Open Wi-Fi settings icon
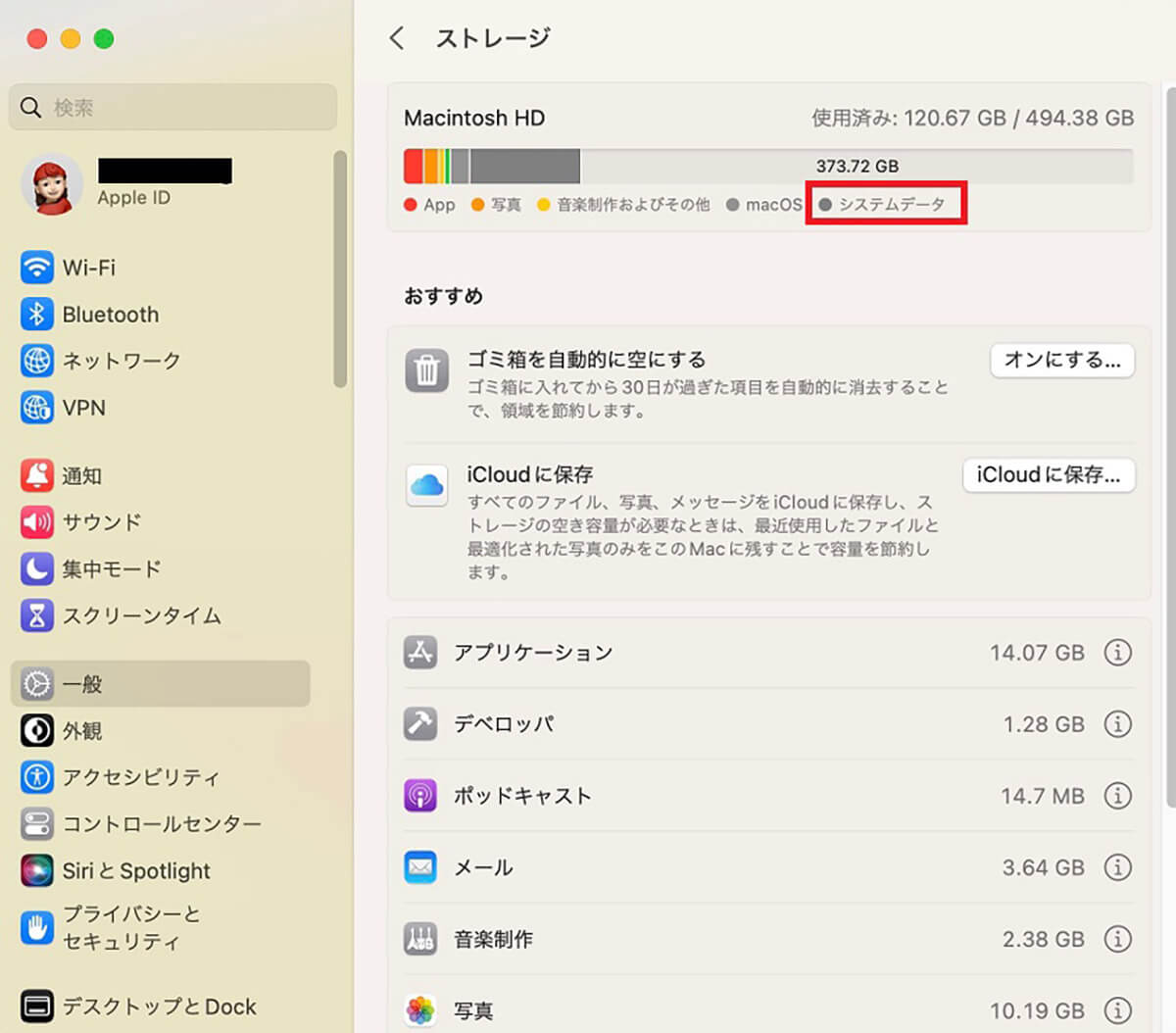This screenshot has height=1033, width=1176. [x=37, y=267]
